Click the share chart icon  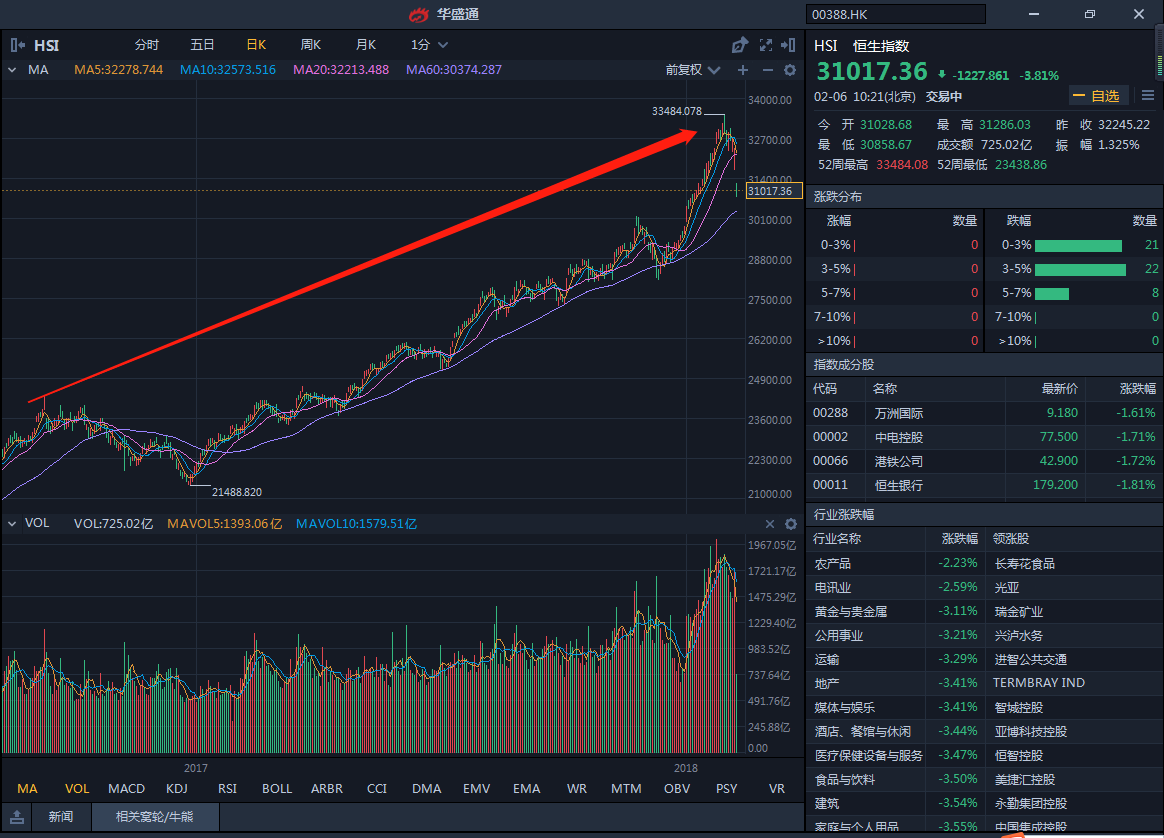point(739,45)
